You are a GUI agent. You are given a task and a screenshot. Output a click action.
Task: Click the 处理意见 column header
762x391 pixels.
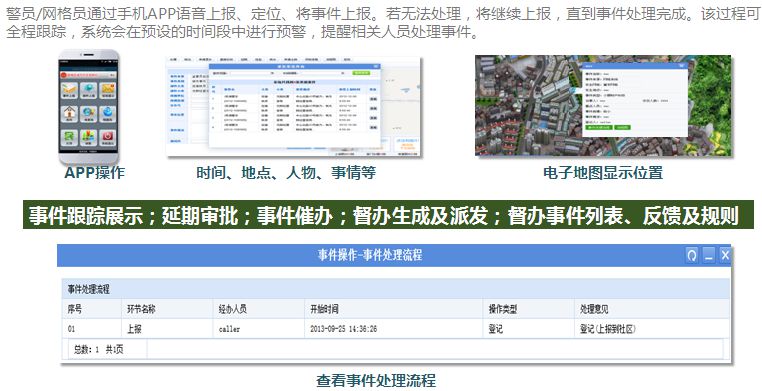point(594,309)
